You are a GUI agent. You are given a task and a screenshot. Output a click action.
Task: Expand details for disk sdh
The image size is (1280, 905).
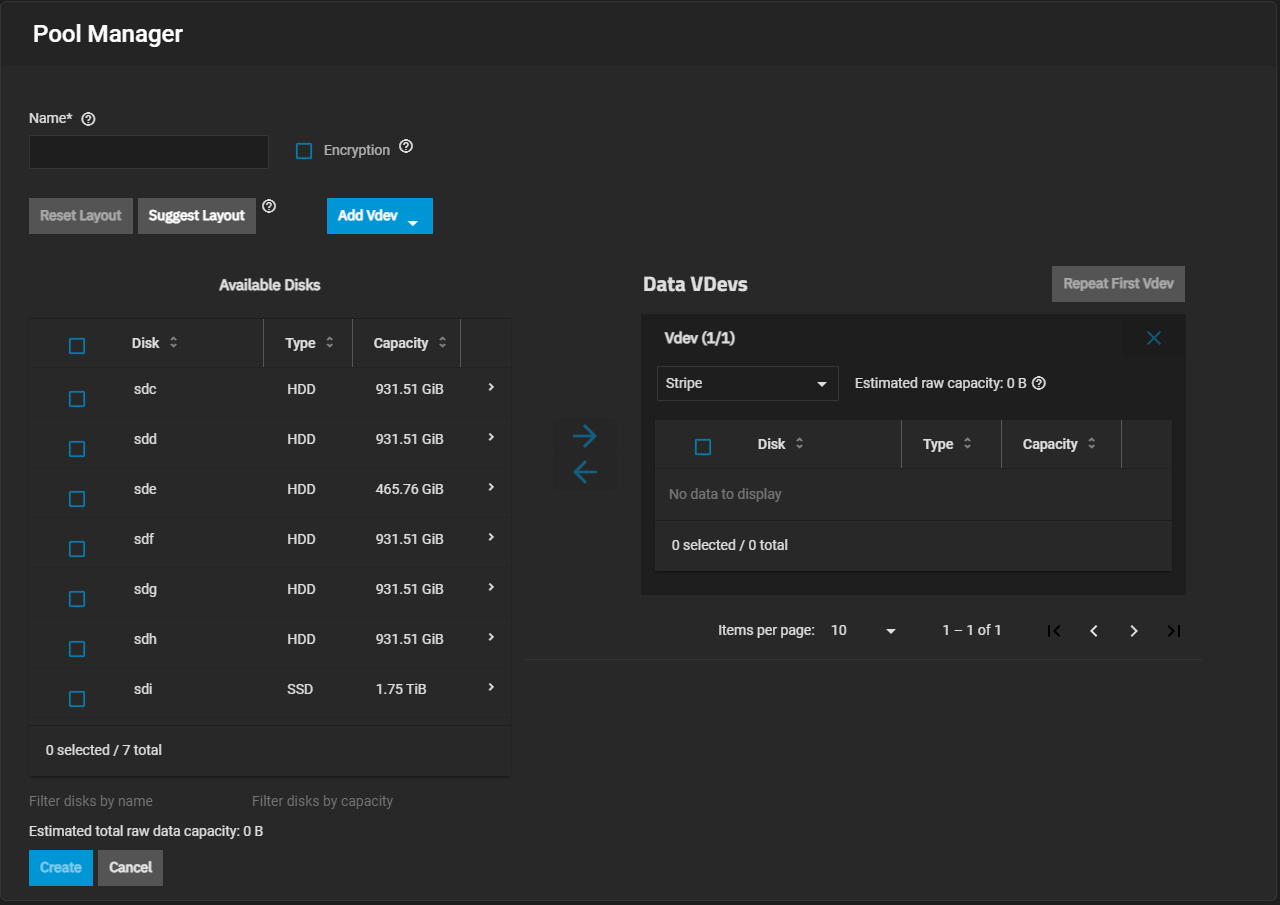[x=491, y=637]
